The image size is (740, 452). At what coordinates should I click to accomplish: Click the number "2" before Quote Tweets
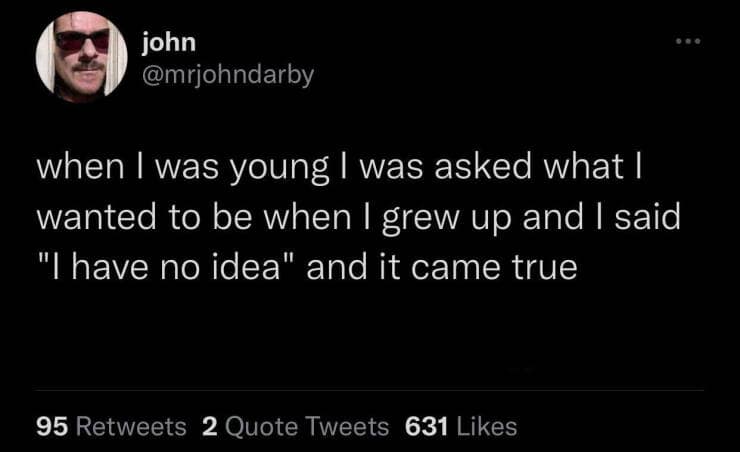tap(209, 427)
